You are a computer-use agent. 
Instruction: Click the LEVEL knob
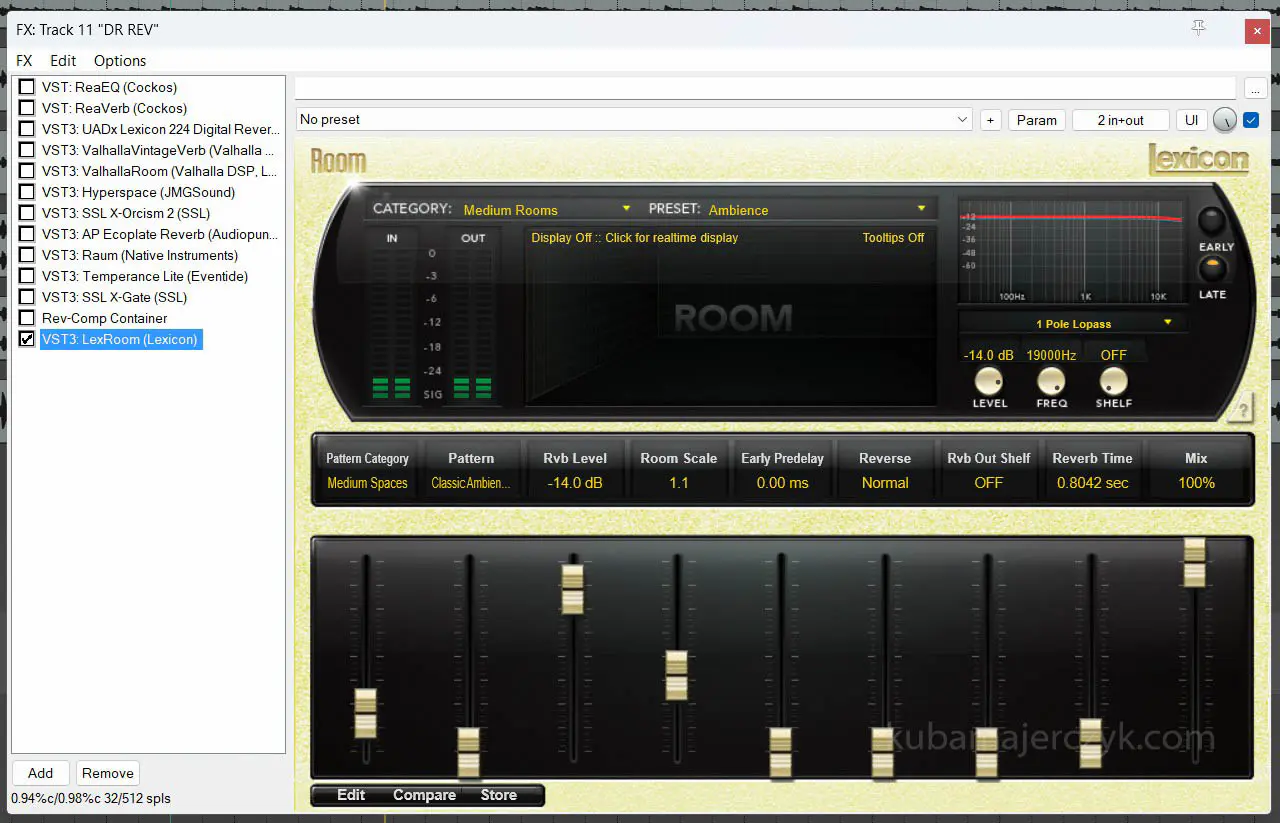[x=989, y=381]
